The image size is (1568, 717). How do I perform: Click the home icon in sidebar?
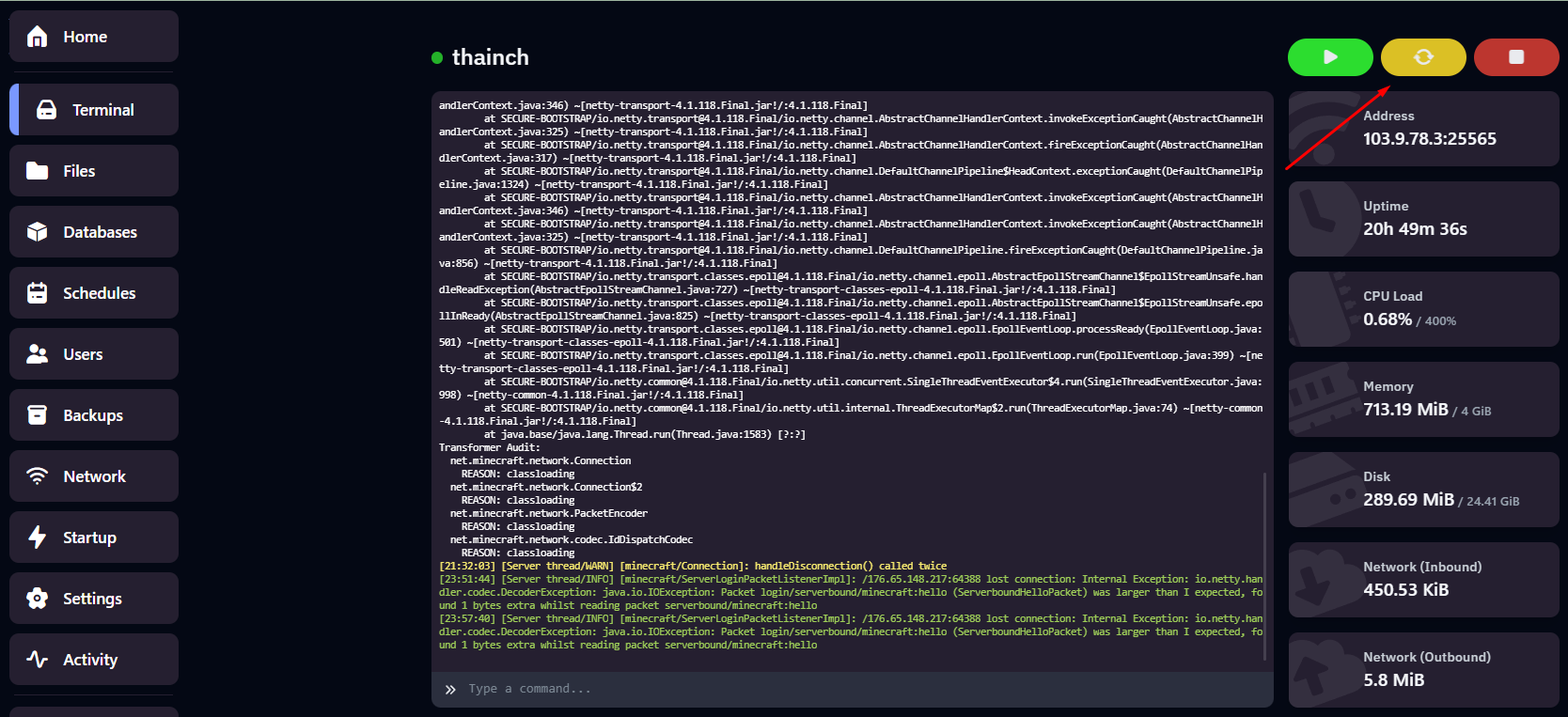(38, 37)
